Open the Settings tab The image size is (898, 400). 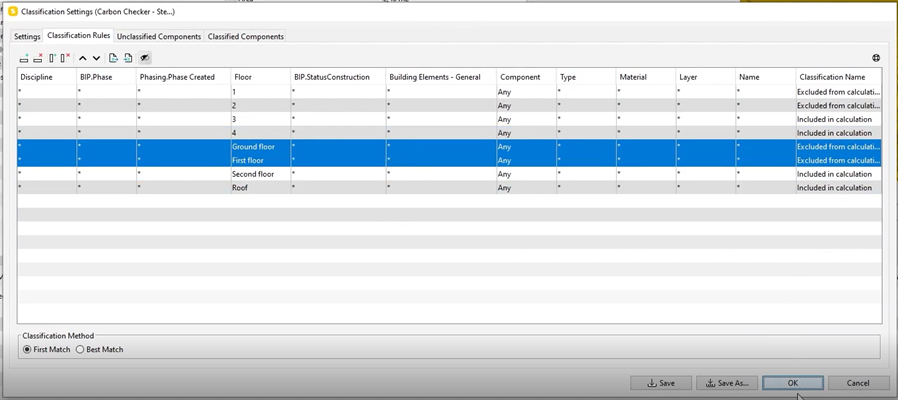(27, 36)
